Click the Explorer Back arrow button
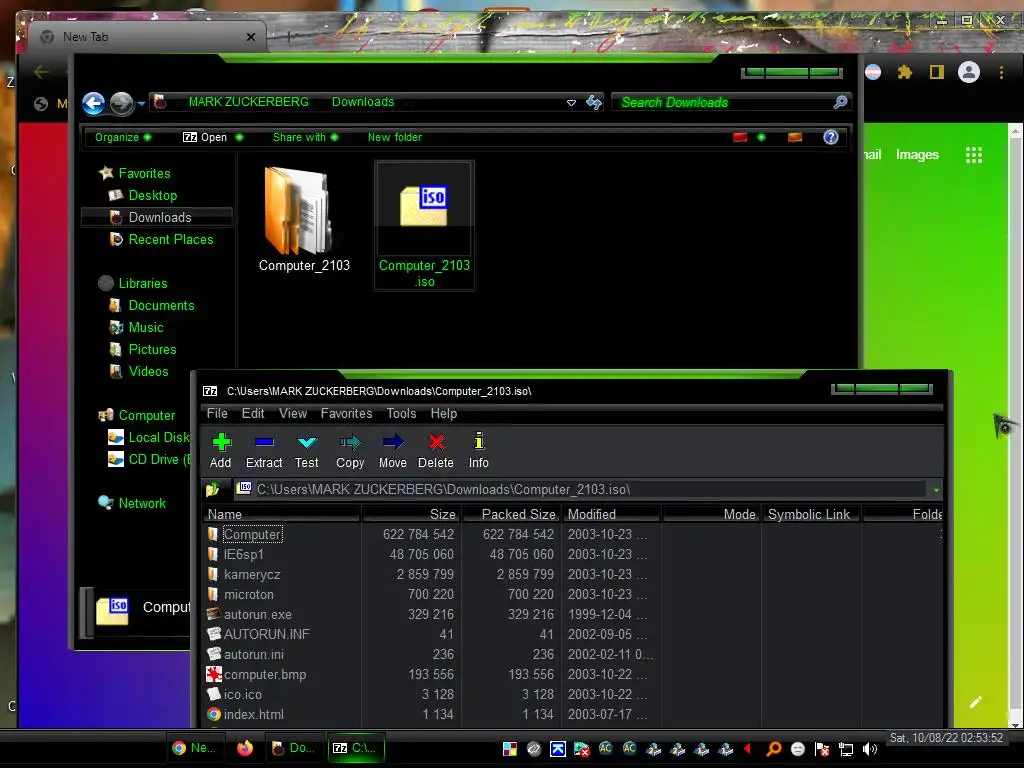This screenshot has width=1024, height=768. coord(93,103)
